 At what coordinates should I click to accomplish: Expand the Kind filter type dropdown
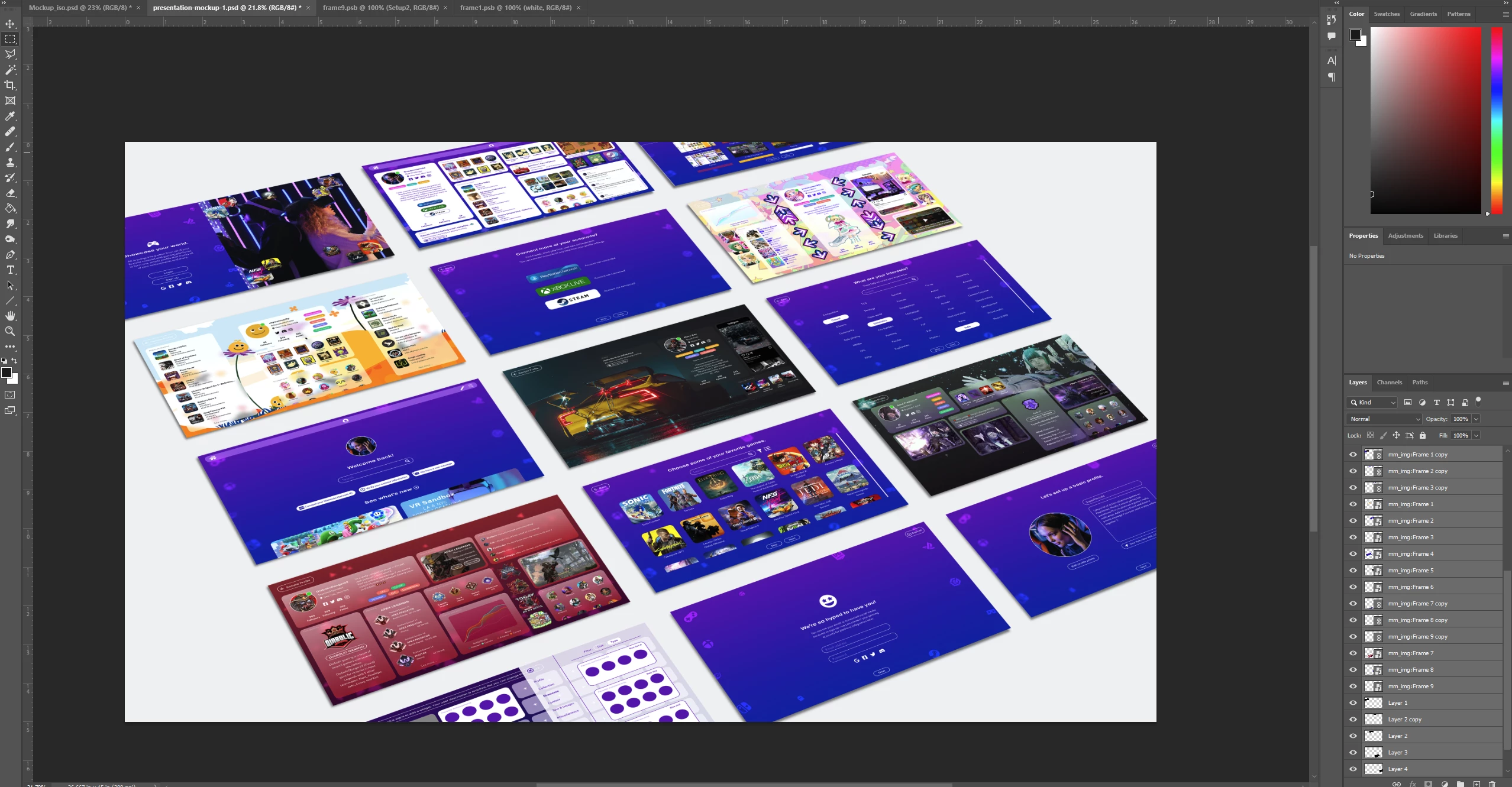[x=1372, y=402]
